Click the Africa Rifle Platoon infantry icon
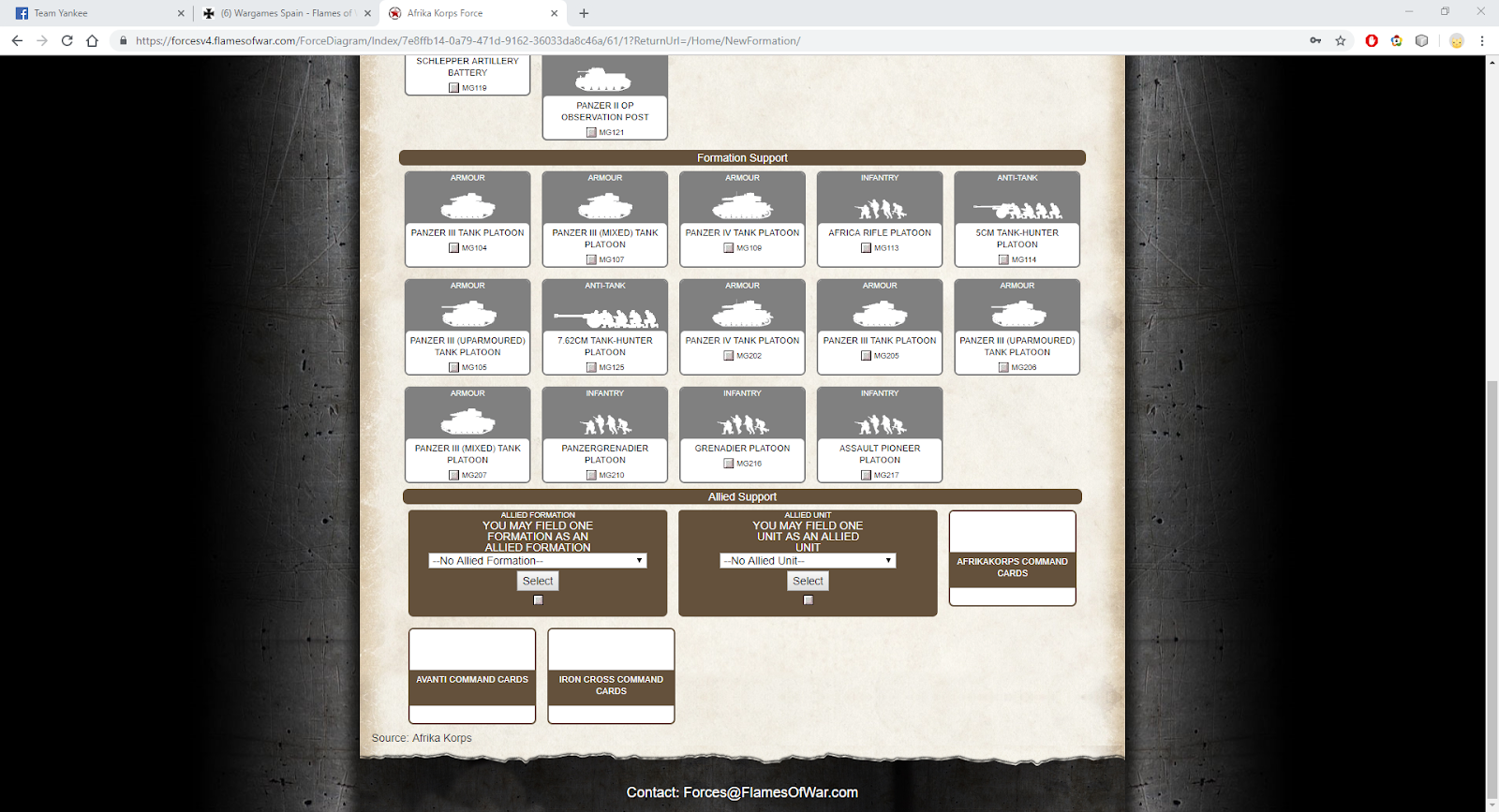This screenshot has width=1499, height=812. pyautogui.click(x=880, y=209)
